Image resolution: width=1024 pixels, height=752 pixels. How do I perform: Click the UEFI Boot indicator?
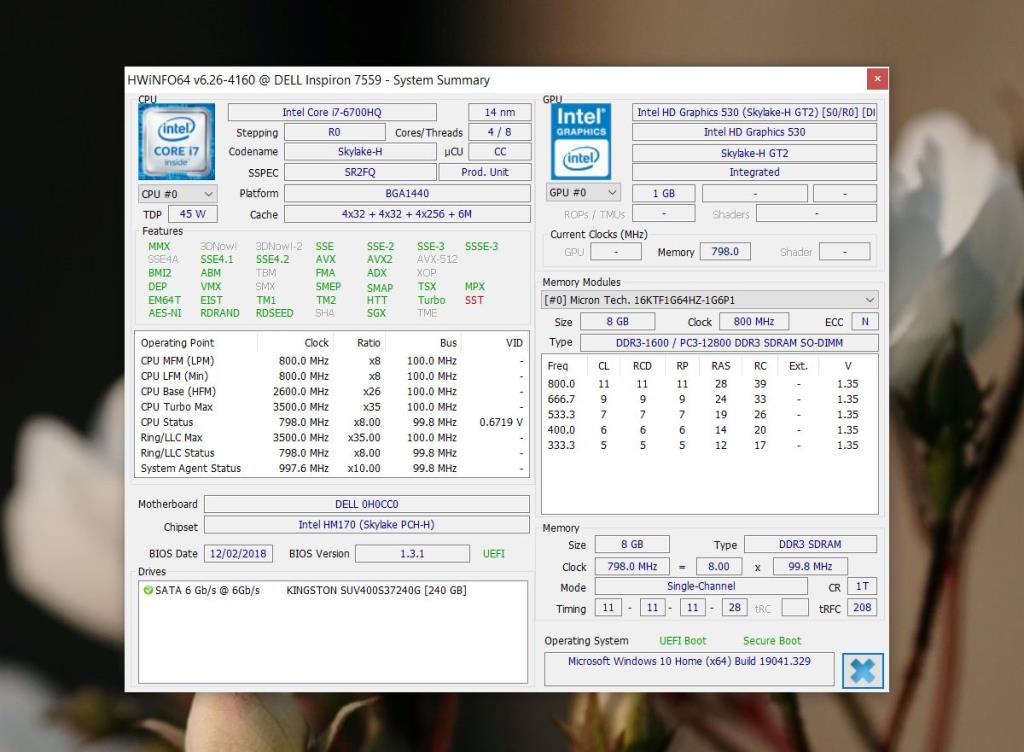[683, 640]
